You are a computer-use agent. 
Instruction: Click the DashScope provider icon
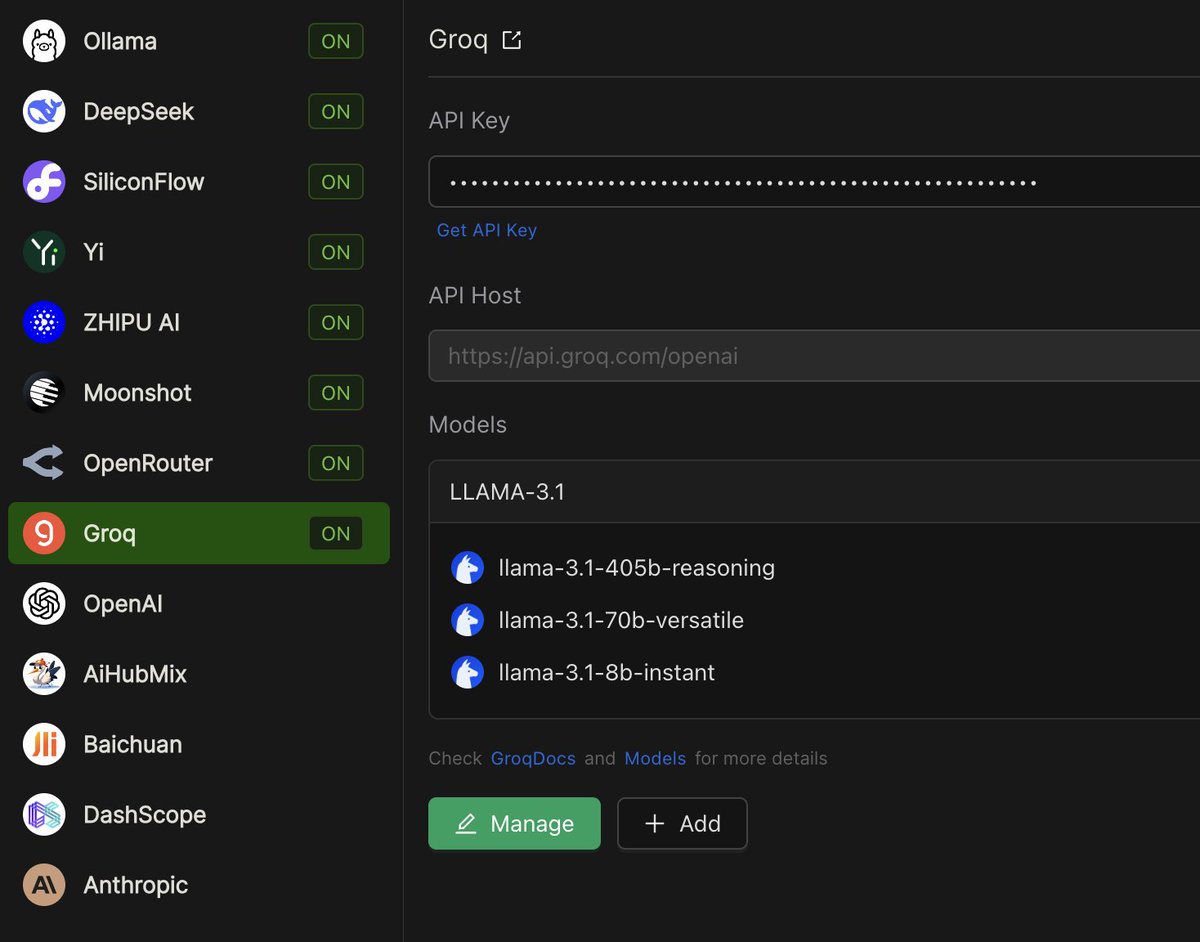44,815
